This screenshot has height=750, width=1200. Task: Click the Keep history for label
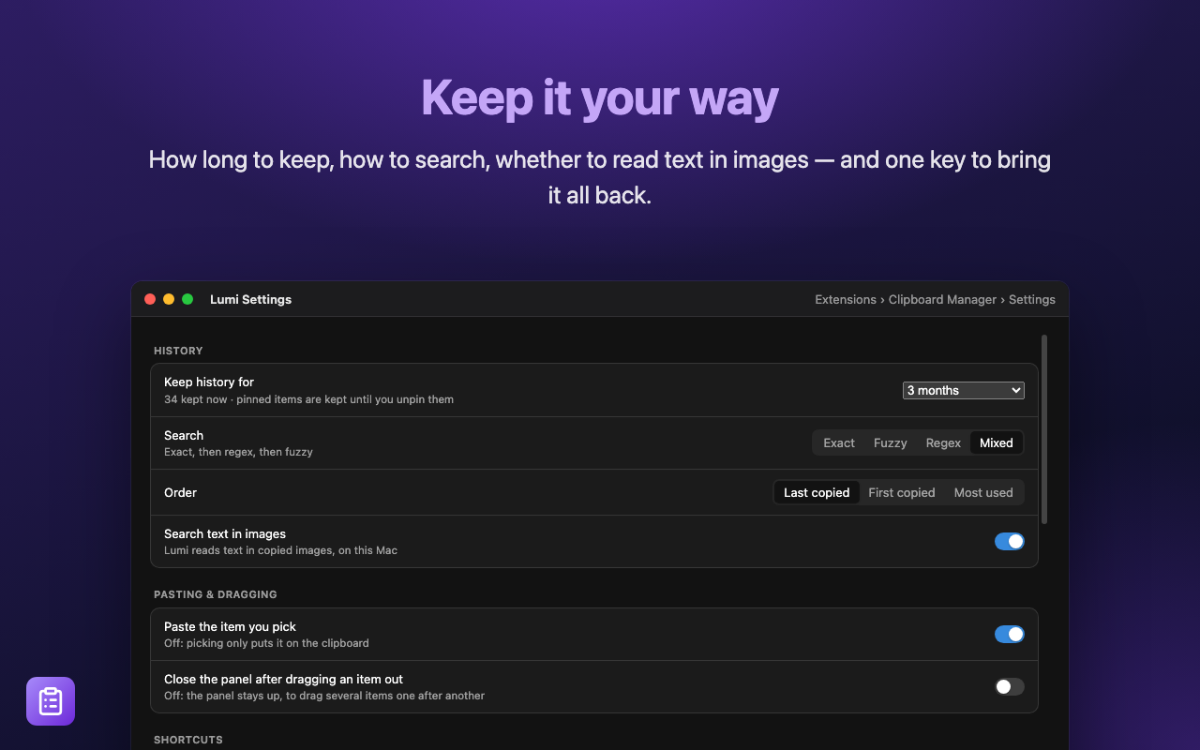click(209, 382)
